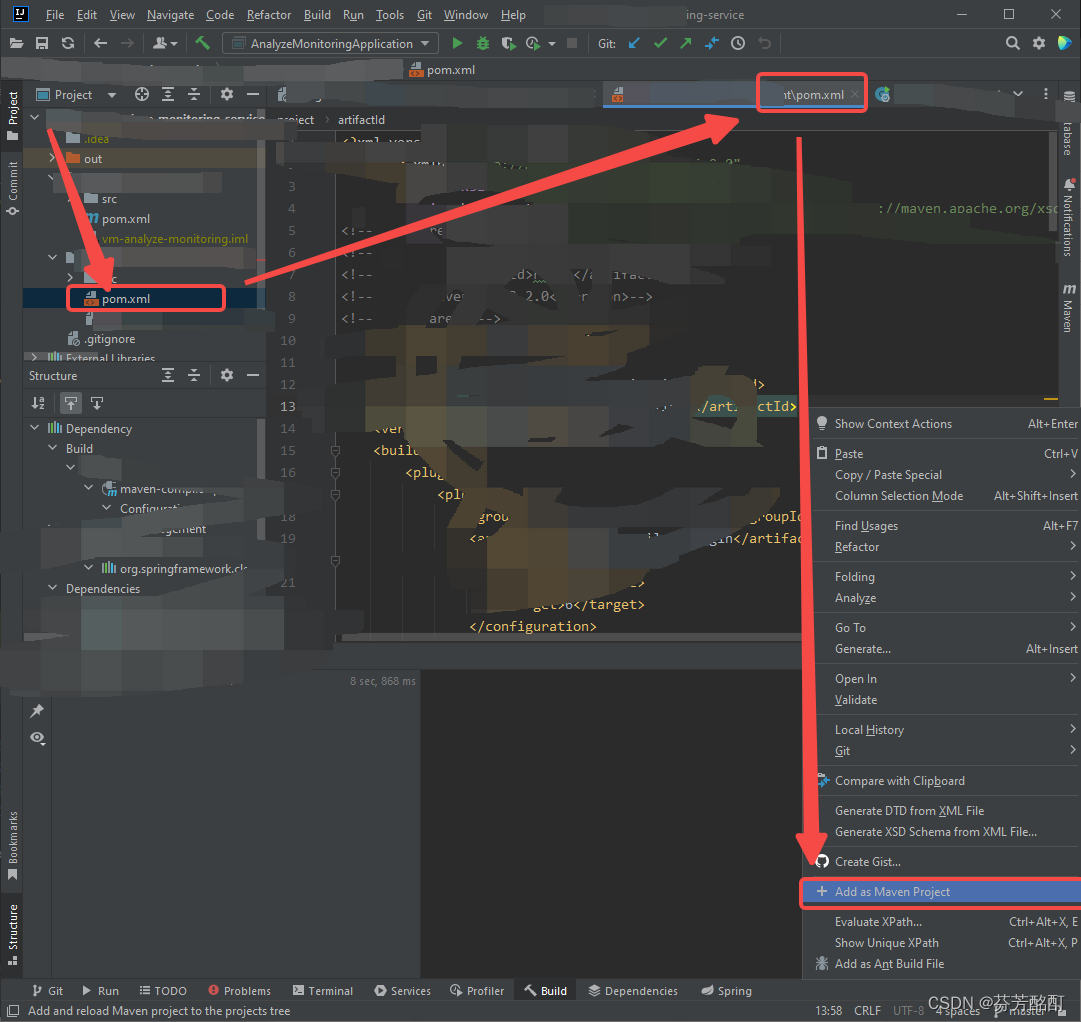Open the Dependencies tool window
The width and height of the screenshot is (1081, 1022).
633,990
